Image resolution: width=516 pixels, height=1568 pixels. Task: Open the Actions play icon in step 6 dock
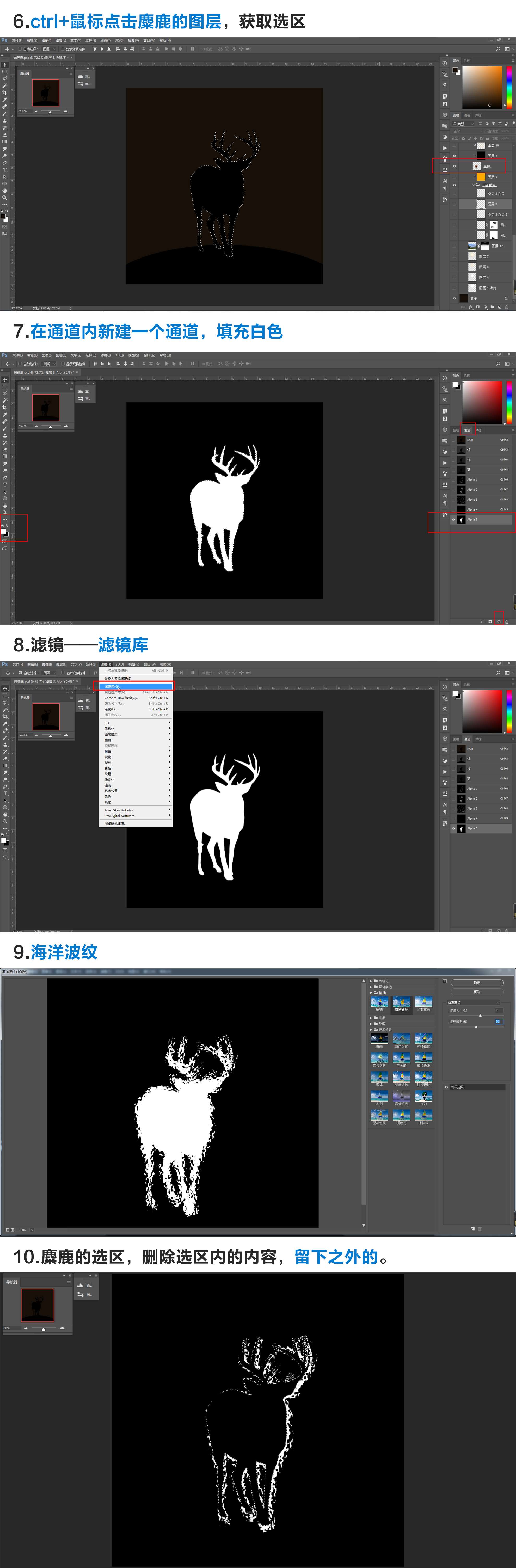[445, 148]
